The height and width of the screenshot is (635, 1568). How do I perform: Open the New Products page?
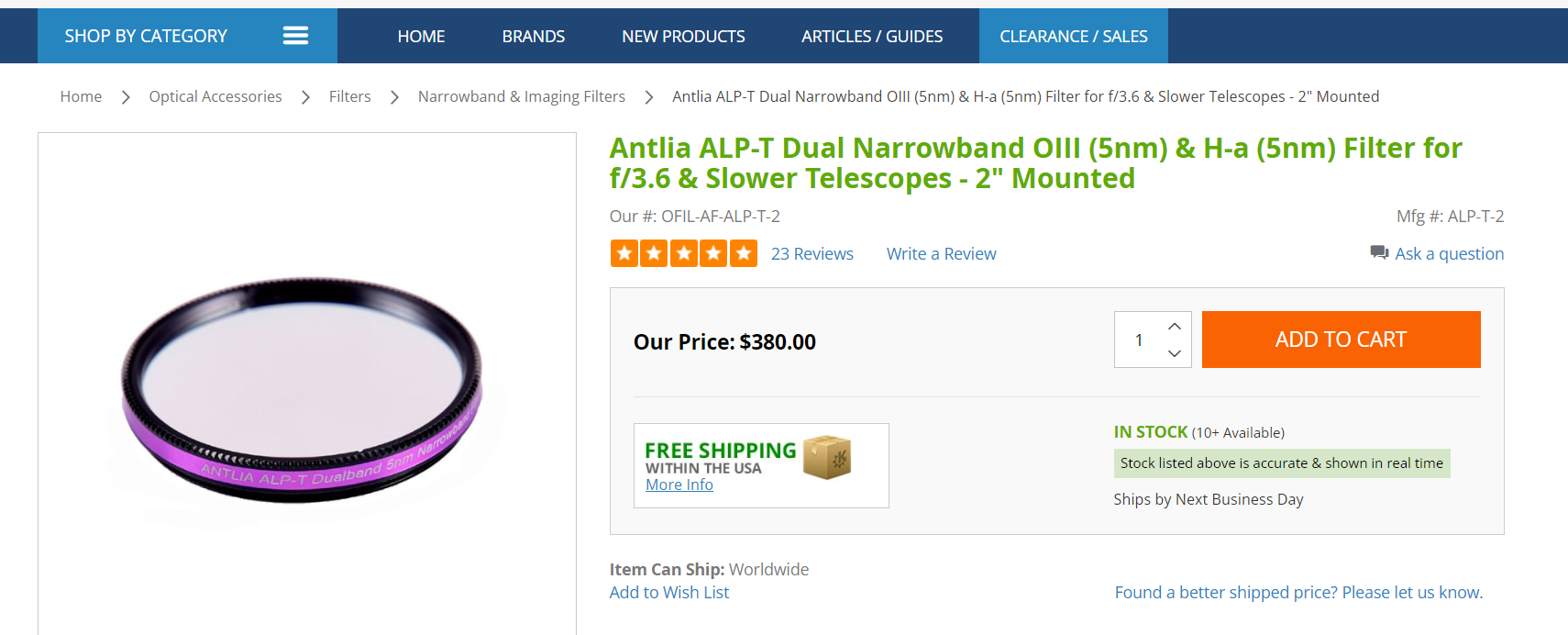[x=683, y=36]
